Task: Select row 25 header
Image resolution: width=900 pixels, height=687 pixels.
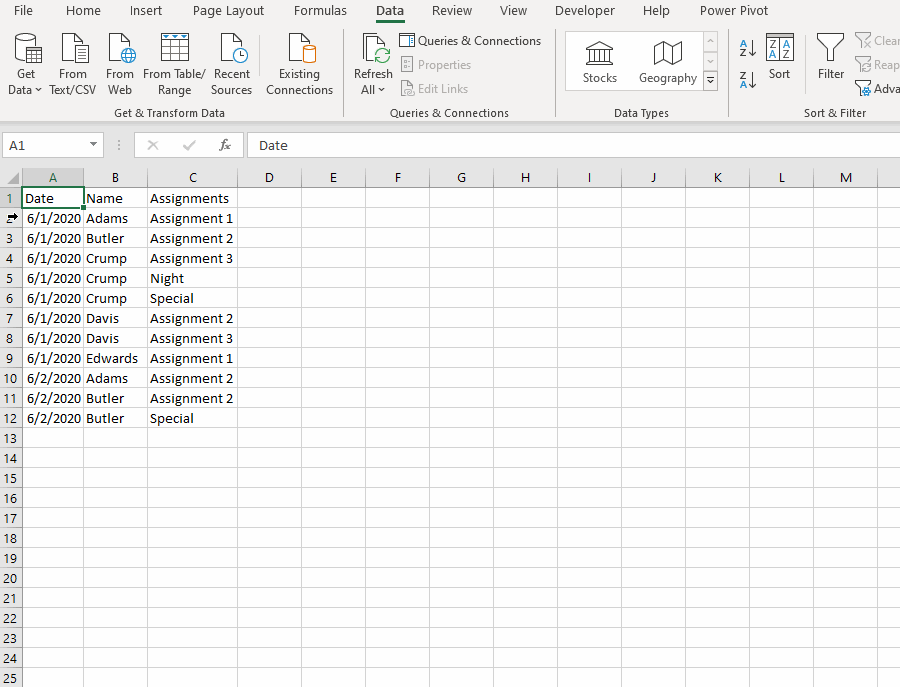Action: pyautogui.click(x=10, y=678)
